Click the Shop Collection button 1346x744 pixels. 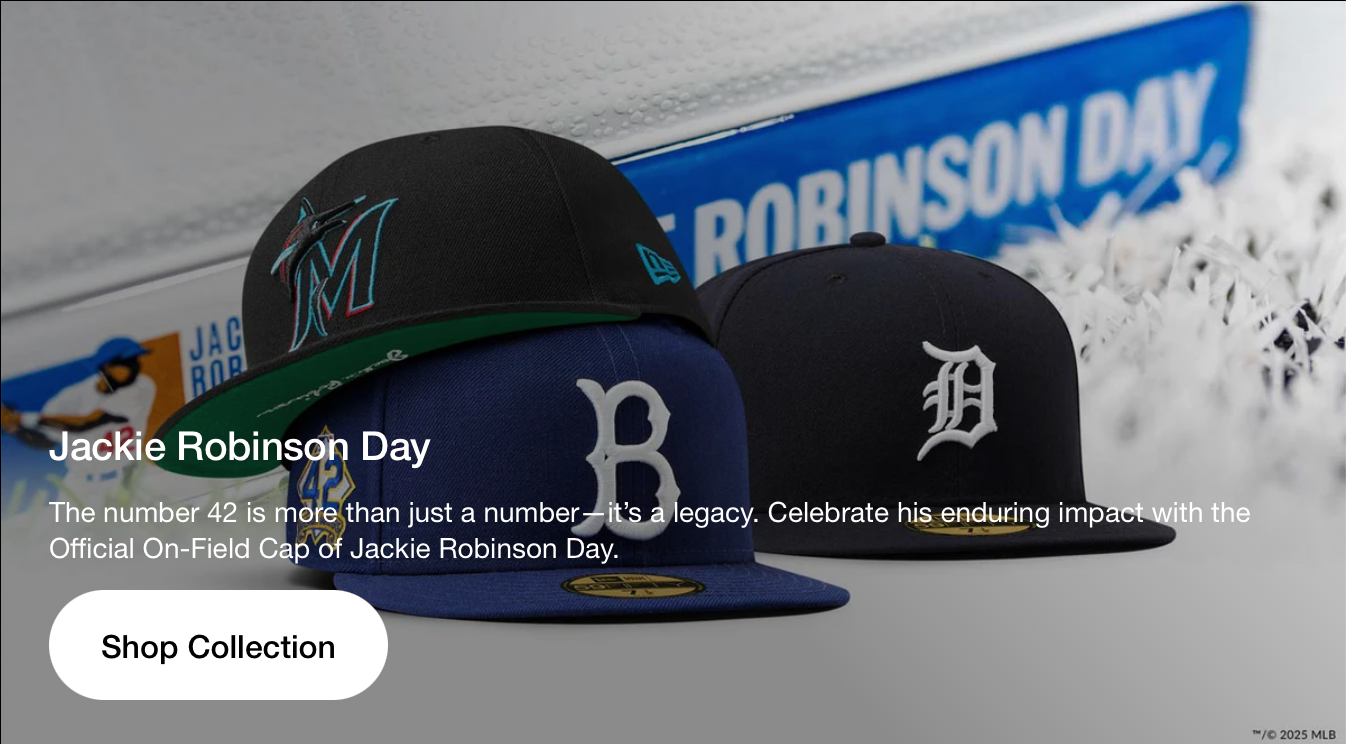coord(218,645)
